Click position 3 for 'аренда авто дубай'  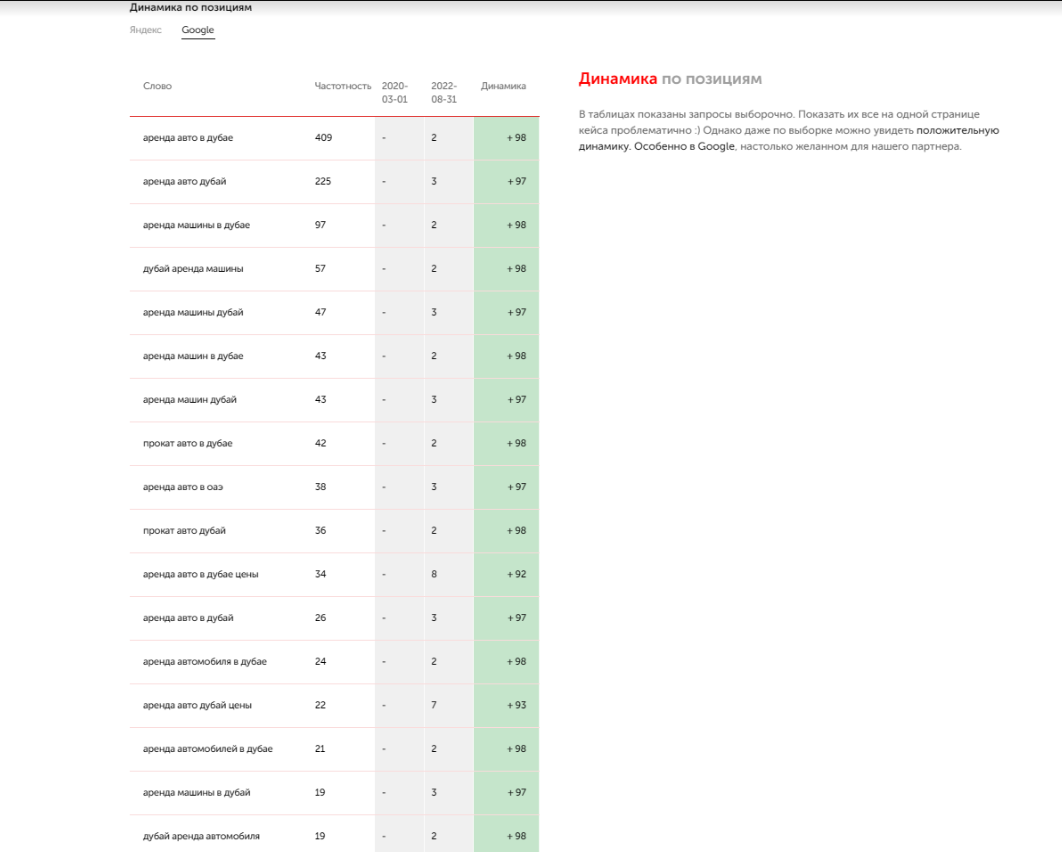click(434, 182)
